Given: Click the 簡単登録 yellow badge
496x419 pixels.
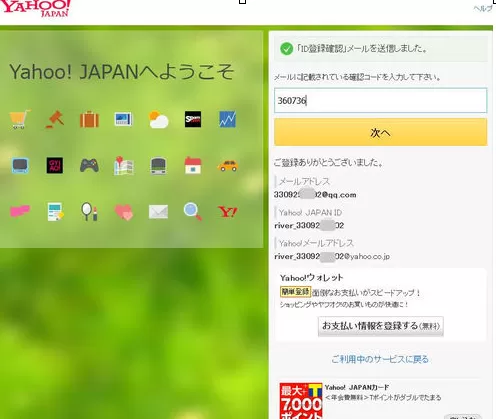Looking at the screenshot, I should coord(295,292).
